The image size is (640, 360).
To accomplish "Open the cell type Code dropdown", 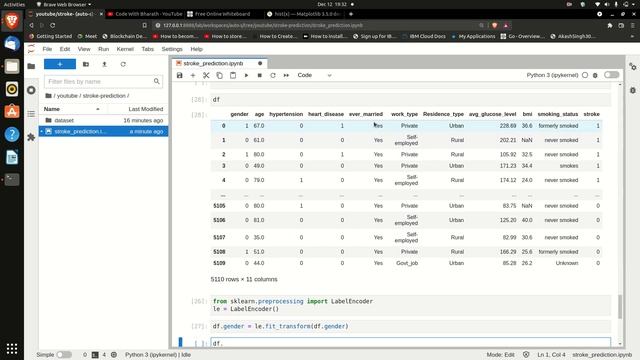I will [x=314, y=75].
